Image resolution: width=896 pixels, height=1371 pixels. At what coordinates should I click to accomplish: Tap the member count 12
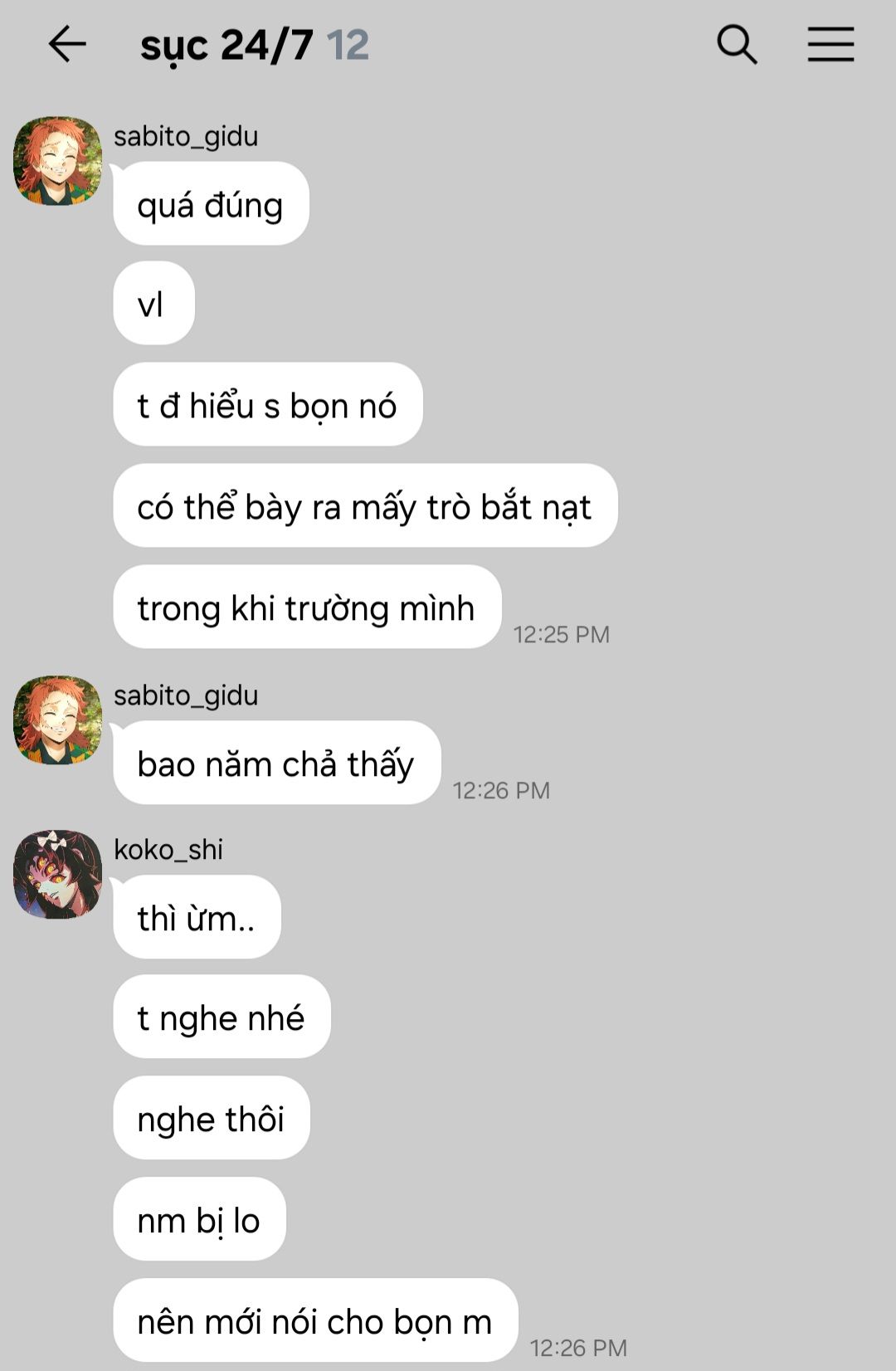(348, 45)
